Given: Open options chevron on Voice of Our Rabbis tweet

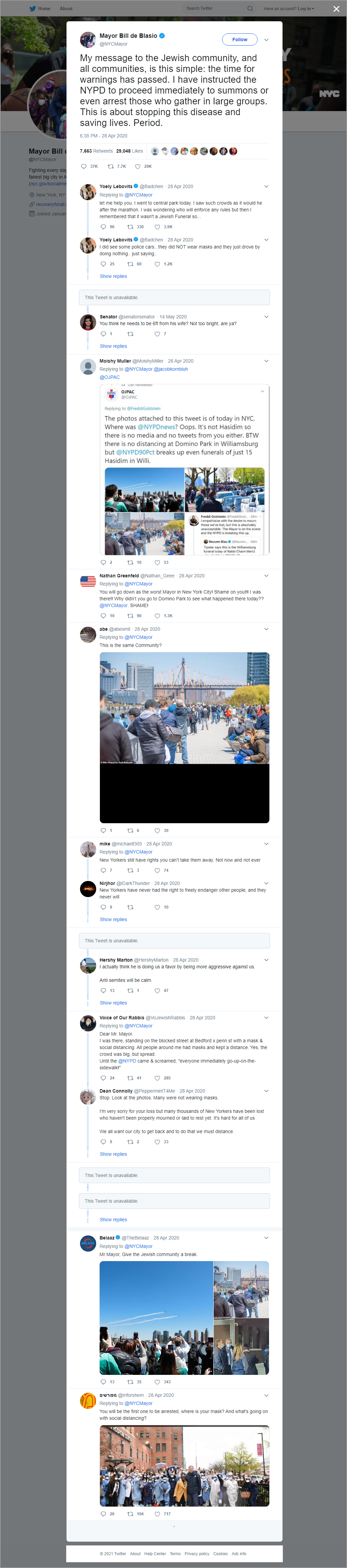Looking at the screenshot, I should pos(266,1018).
